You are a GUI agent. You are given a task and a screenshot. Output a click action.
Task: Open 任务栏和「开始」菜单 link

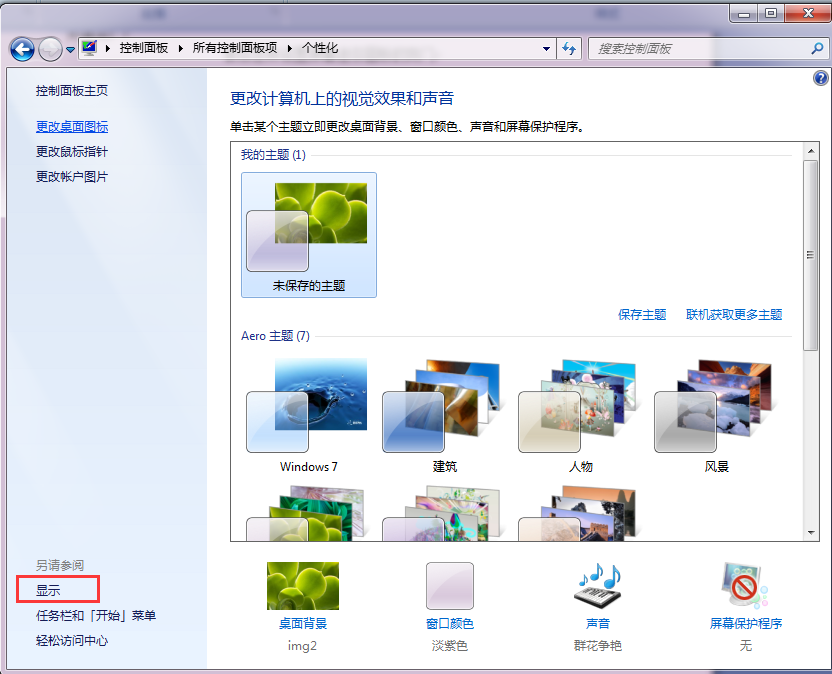[96, 616]
